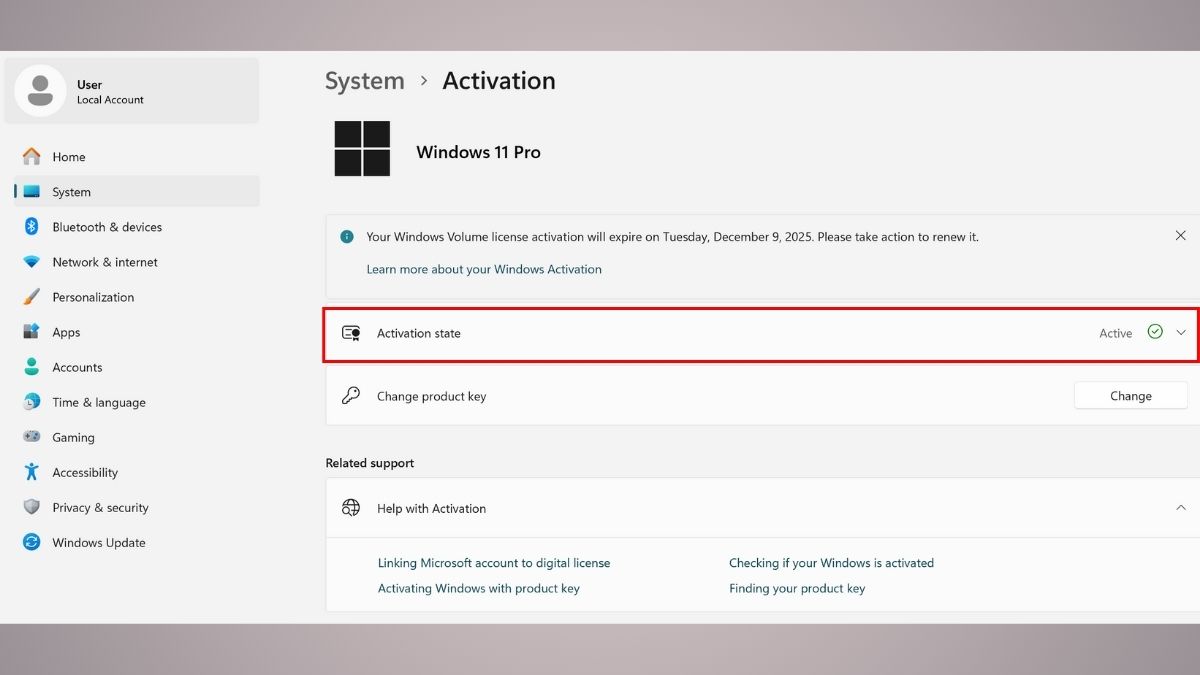Click the Privacy & security shield icon
Image resolution: width=1200 pixels, height=675 pixels.
pyautogui.click(x=31, y=507)
